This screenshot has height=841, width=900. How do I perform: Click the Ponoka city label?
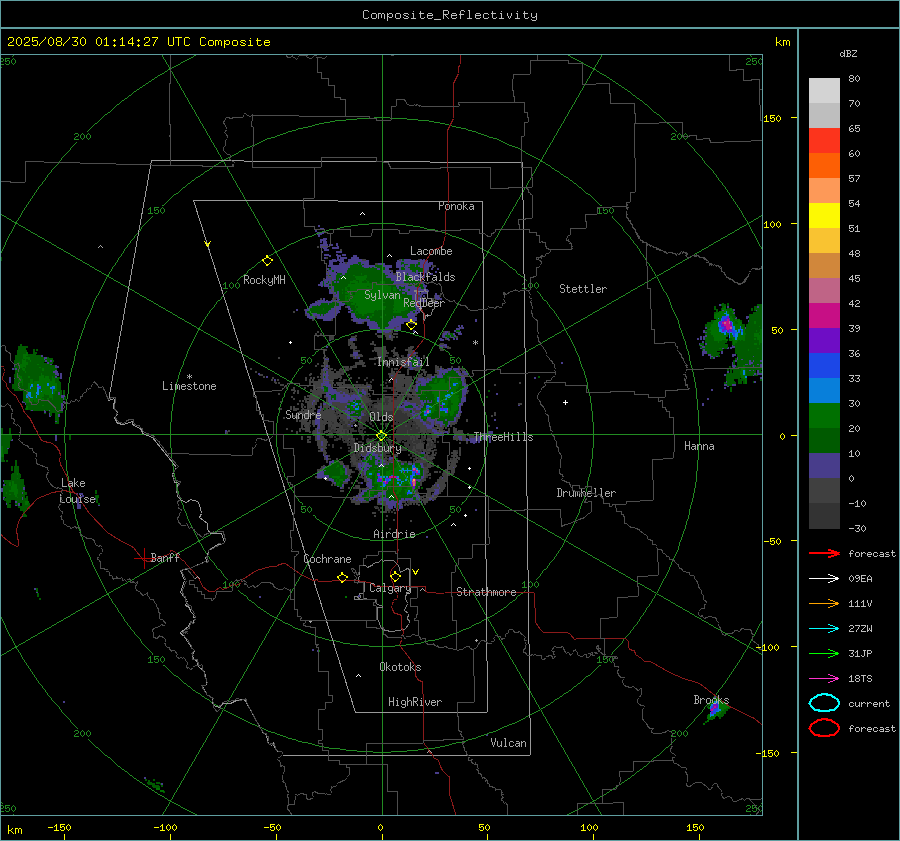pyautogui.click(x=456, y=206)
